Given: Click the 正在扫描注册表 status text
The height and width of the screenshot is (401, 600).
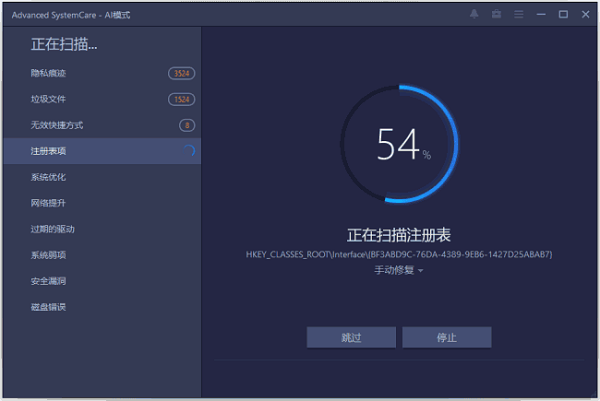Looking at the screenshot, I should click(399, 235).
